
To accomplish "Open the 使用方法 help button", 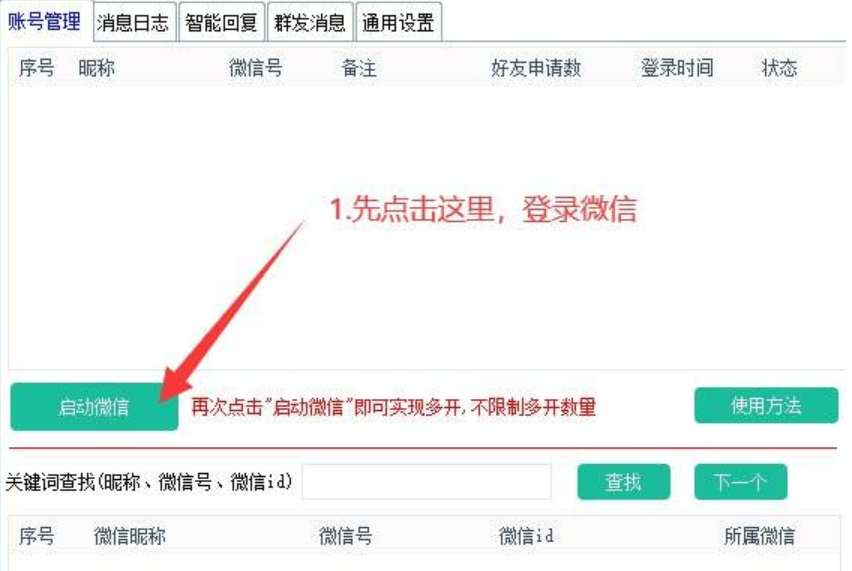I will tap(766, 405).
